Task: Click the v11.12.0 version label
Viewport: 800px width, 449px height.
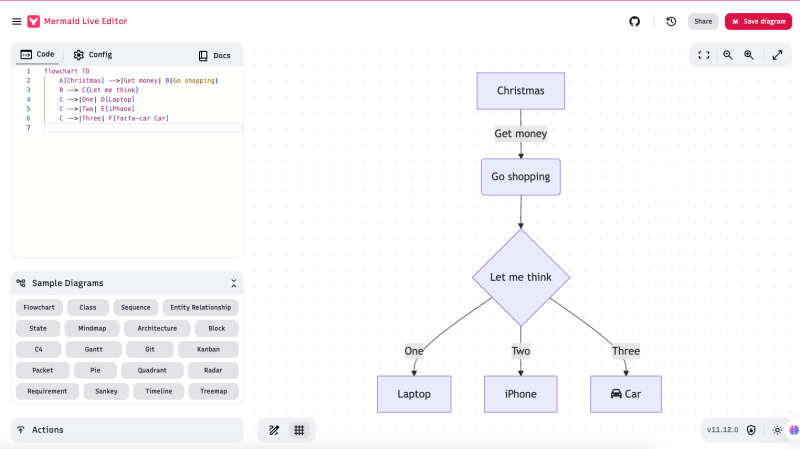Action: (722, 430)
